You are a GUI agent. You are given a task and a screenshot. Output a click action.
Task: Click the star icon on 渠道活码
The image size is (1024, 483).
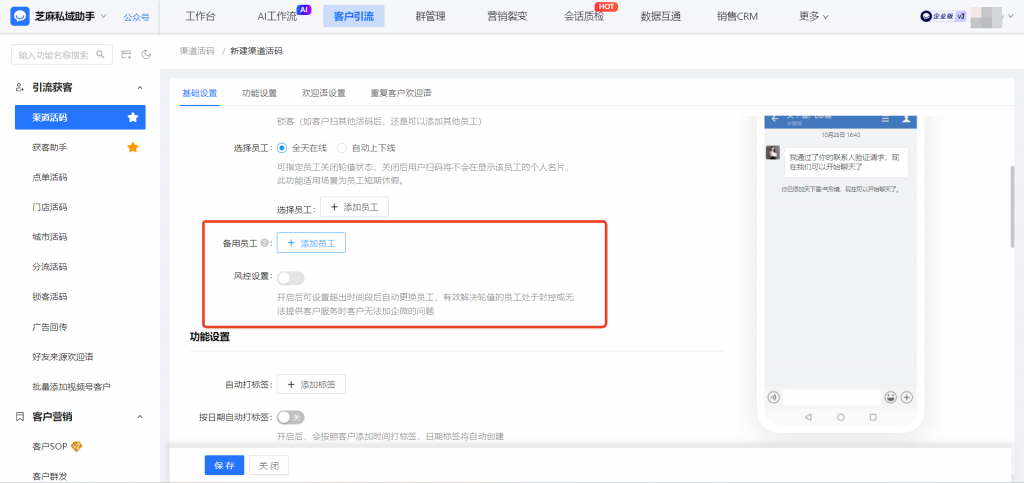(x=133, y=117)
